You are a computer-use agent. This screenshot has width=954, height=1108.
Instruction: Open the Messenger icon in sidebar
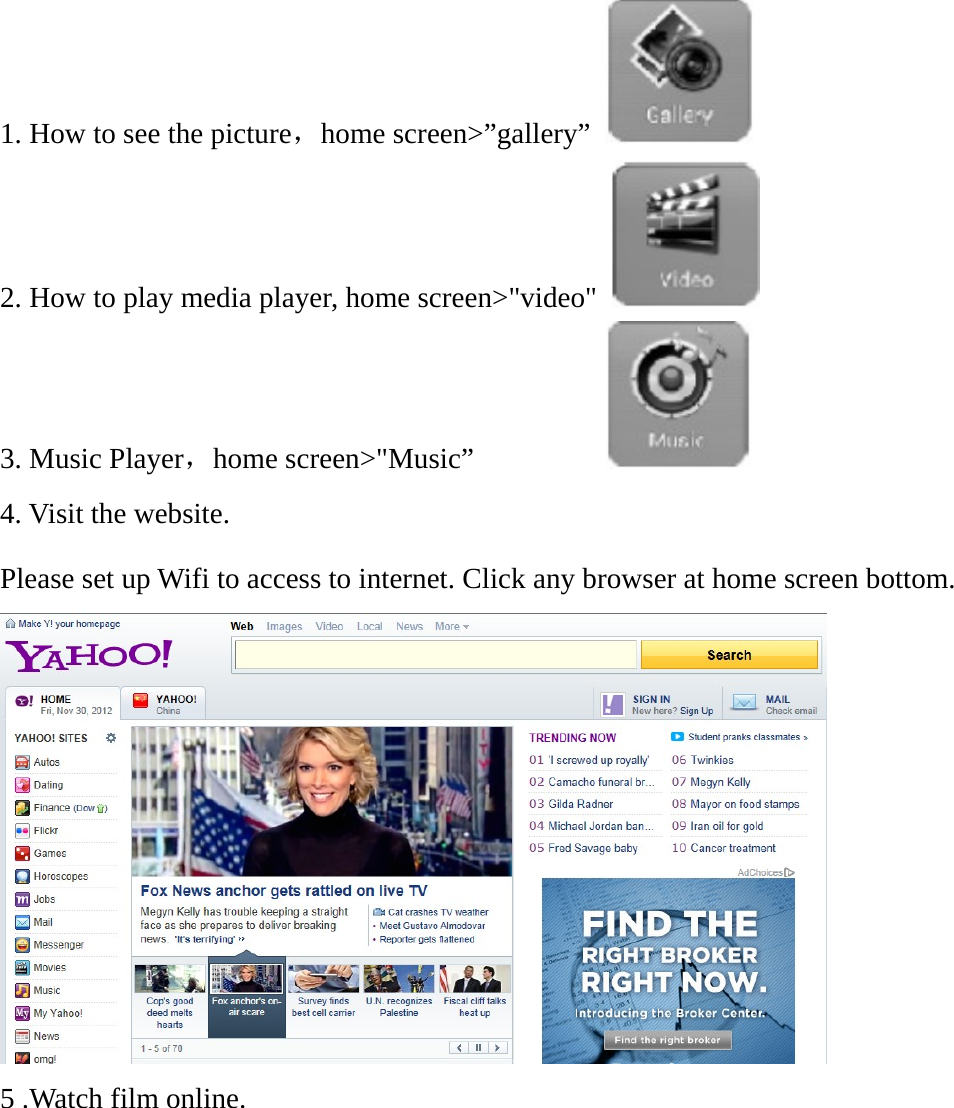coord(20,945)
